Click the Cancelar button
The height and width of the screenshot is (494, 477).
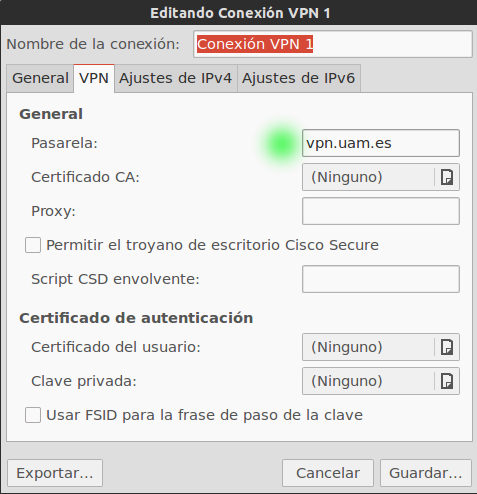(x=328, y=473)
